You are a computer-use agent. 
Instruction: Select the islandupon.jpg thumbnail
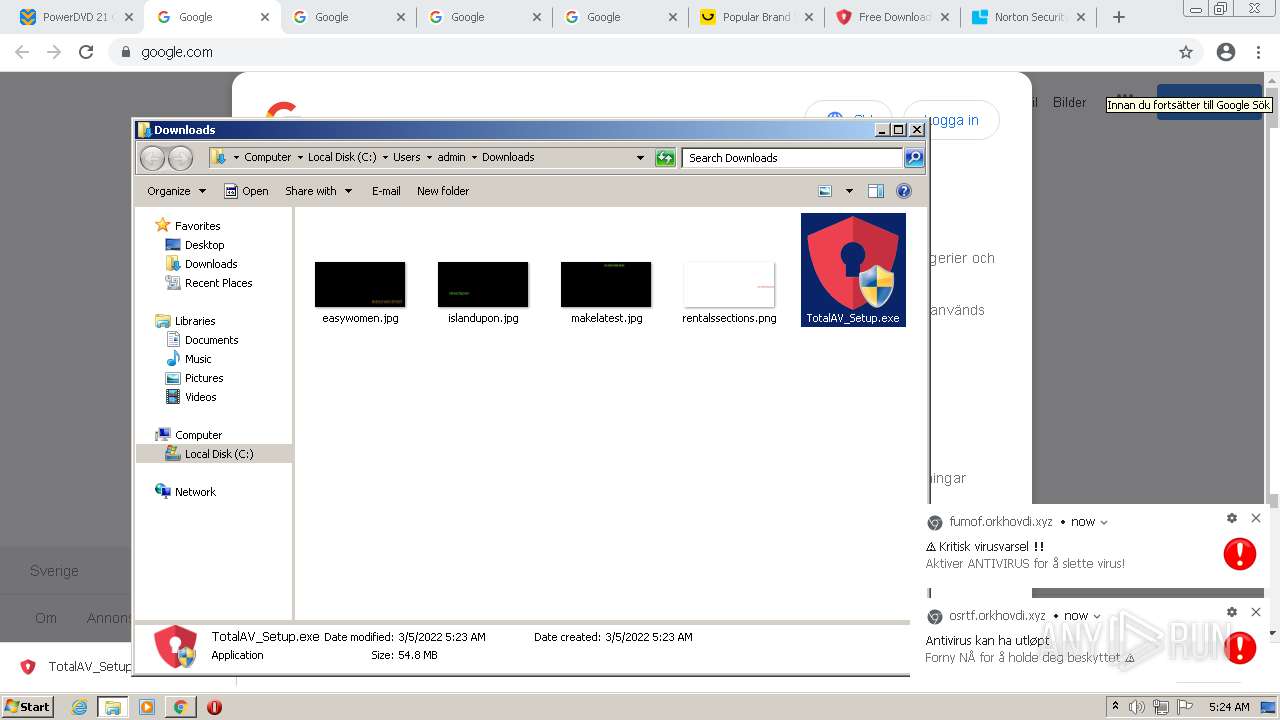point(483,285)
